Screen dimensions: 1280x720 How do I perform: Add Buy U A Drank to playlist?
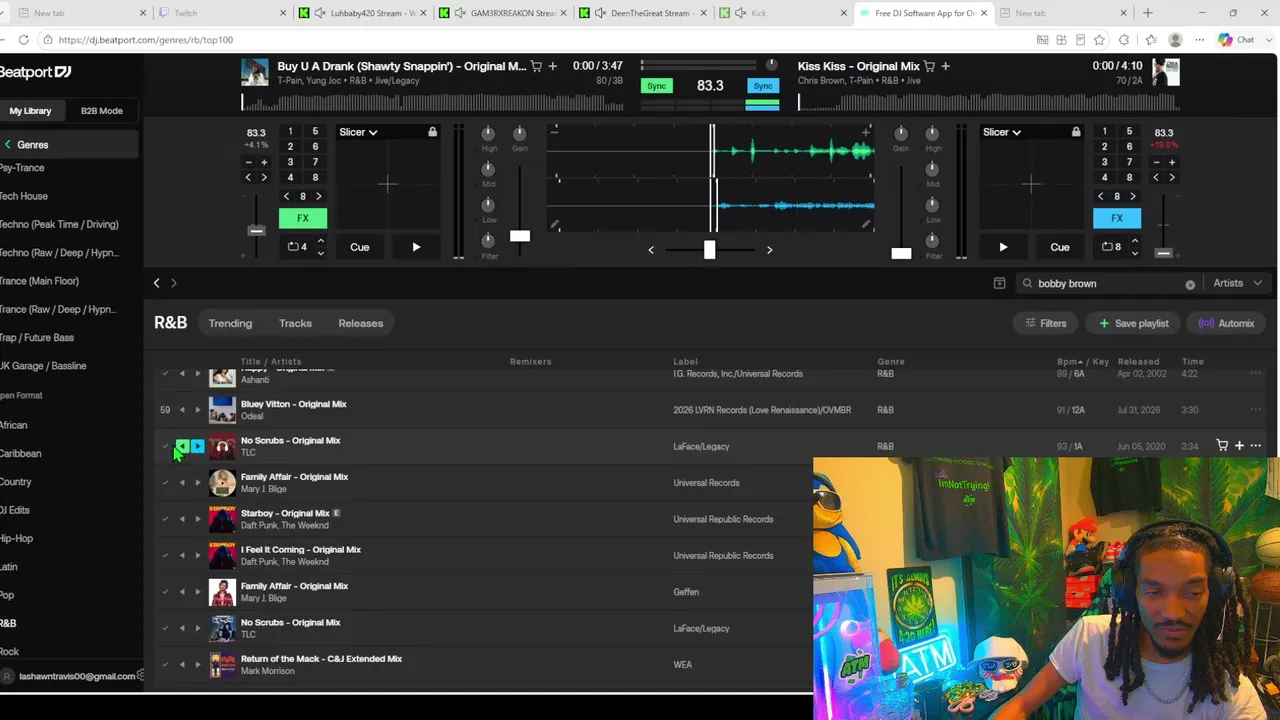point(552,66)
